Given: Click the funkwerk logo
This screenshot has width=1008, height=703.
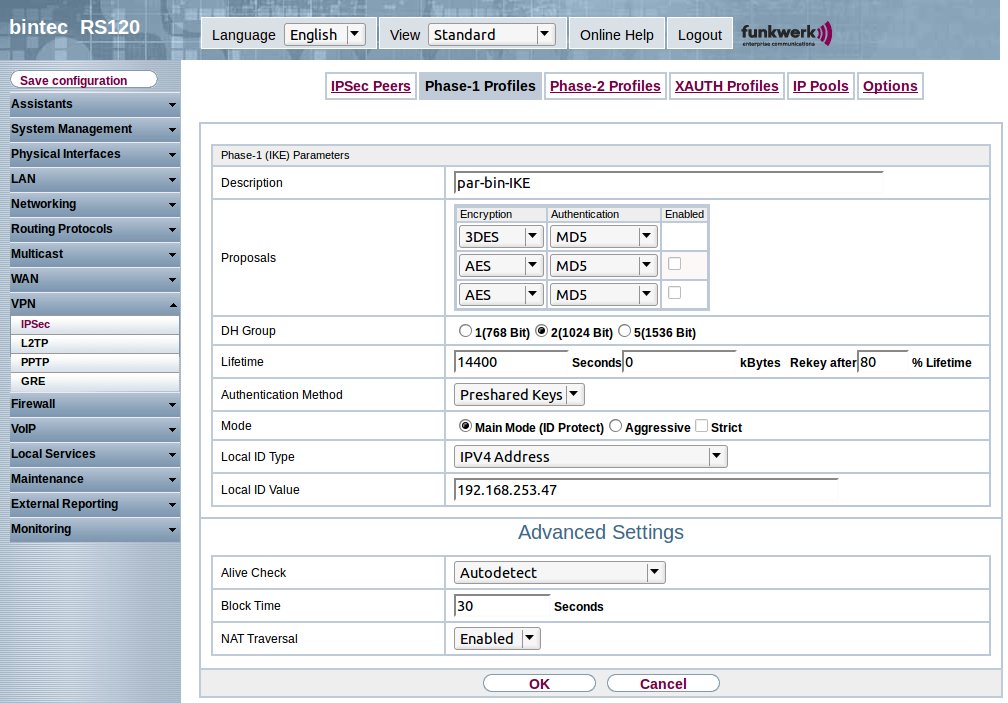Looking at the screenshot, I should 786,34.
